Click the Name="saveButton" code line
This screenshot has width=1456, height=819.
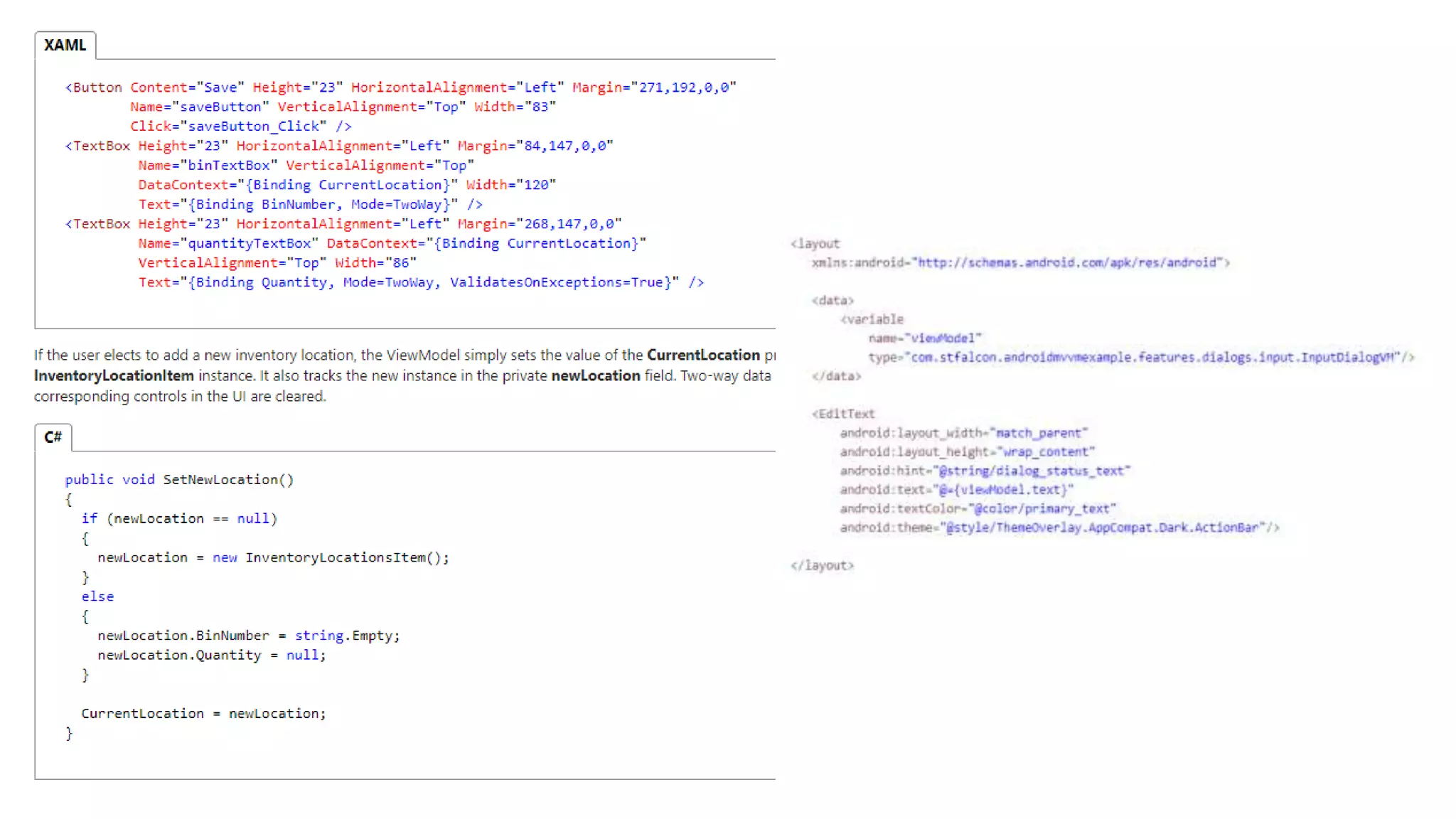coord(343,107)
